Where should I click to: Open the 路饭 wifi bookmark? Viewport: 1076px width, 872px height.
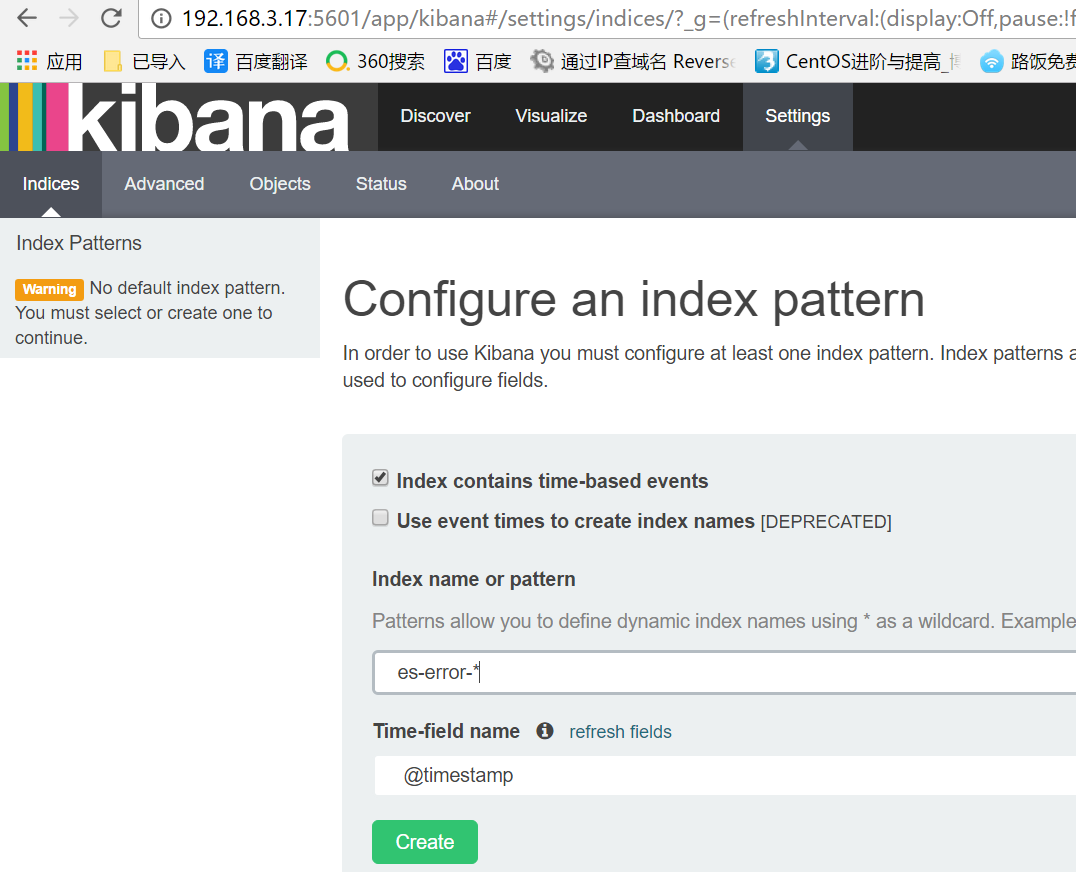[1027, 62]
